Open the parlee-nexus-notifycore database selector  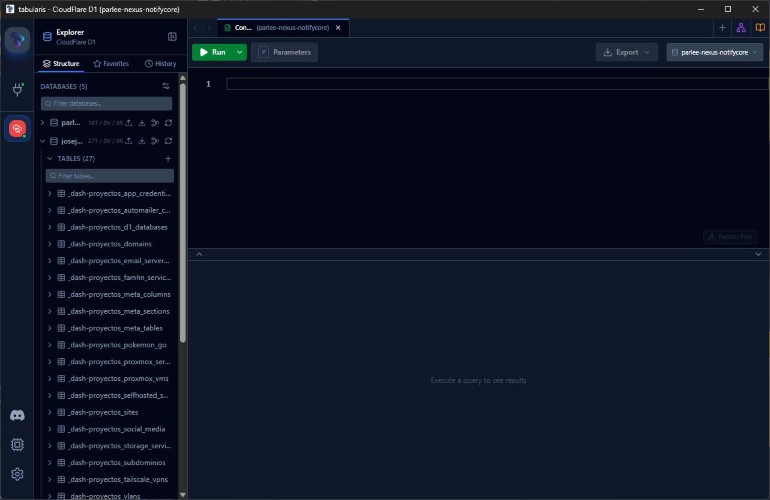715,52
